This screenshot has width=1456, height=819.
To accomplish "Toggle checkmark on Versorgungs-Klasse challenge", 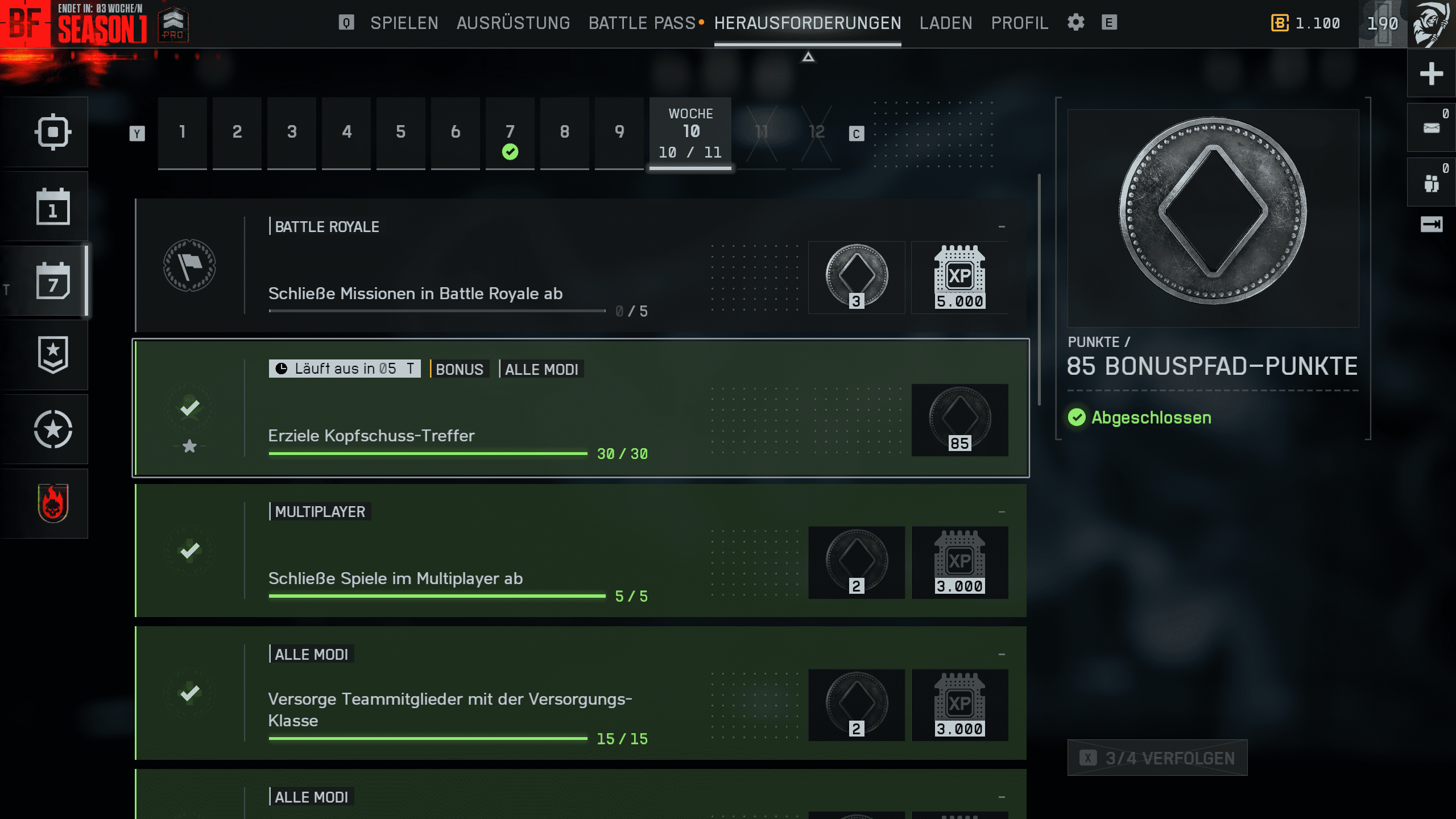I will pos(189,693).
